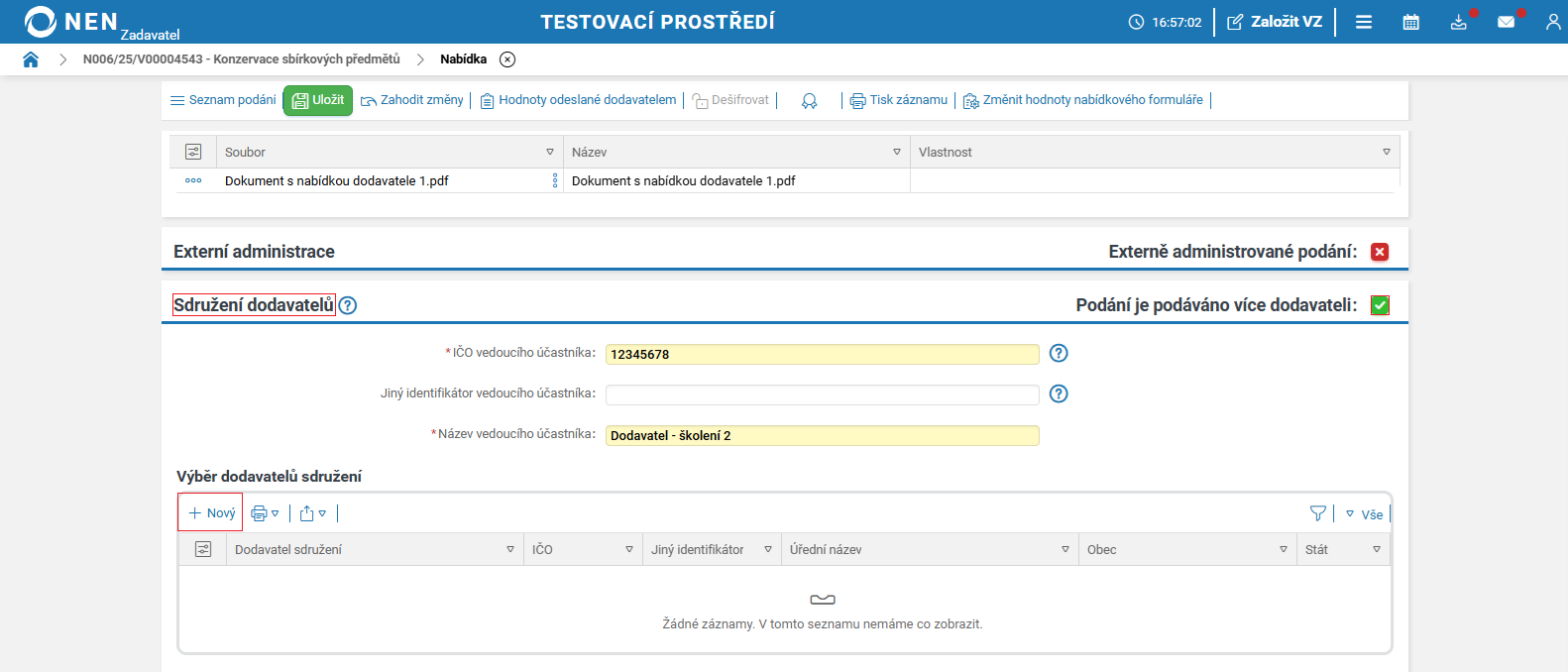1568x672 pixels.
Task: Save with the Uložit button
Action: pos(318,100)
